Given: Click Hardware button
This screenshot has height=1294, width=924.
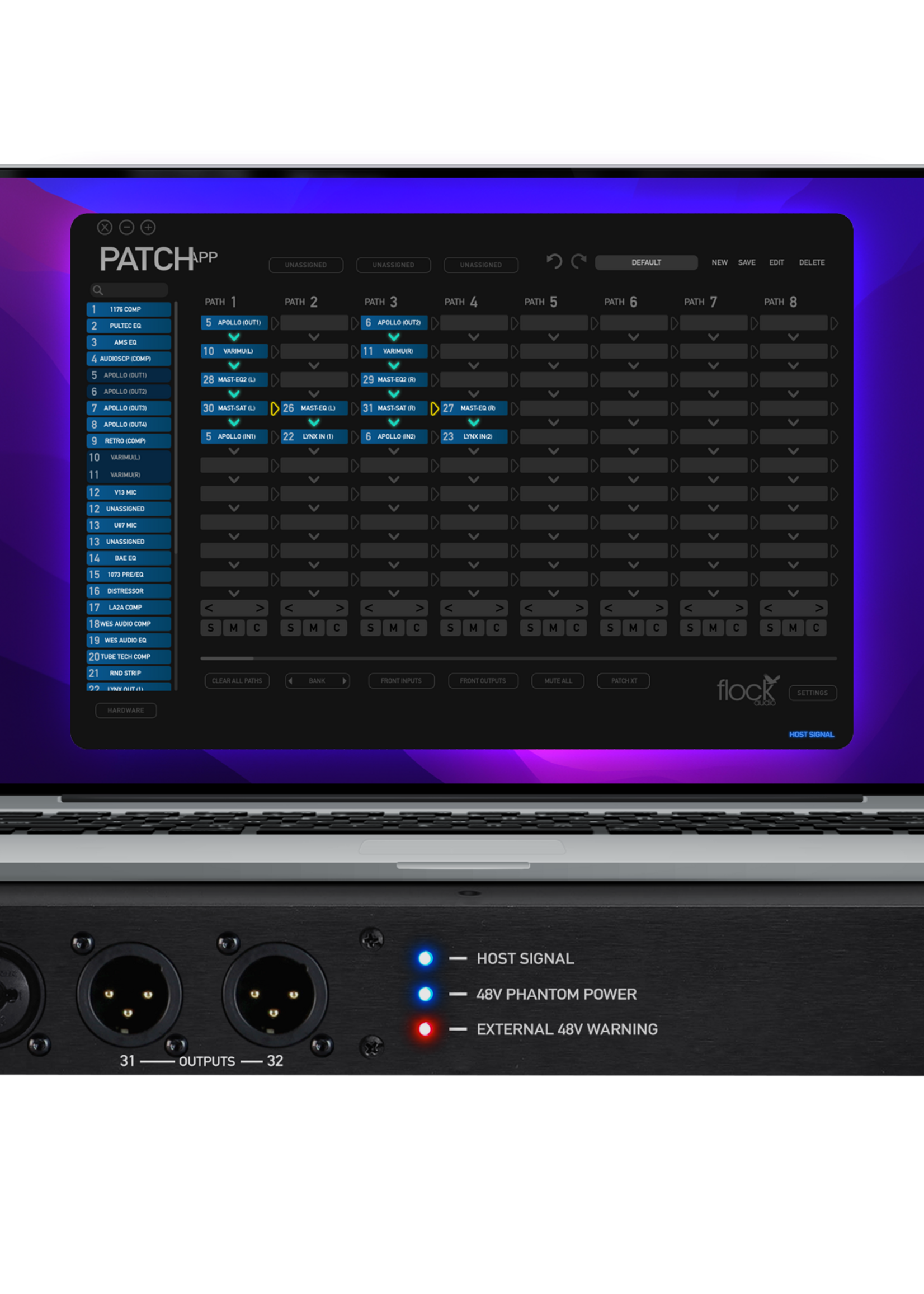Looking at the screenshot, I should pos(126,710).
